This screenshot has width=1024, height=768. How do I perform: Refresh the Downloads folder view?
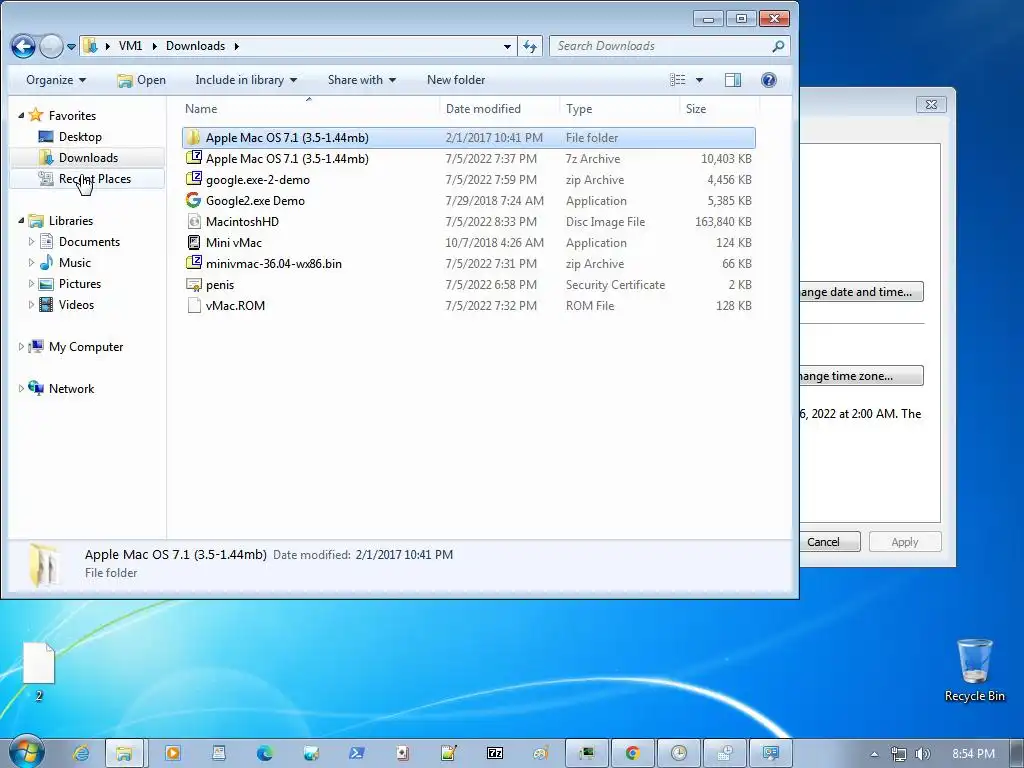pyautogui.click(x=530, y=46)
